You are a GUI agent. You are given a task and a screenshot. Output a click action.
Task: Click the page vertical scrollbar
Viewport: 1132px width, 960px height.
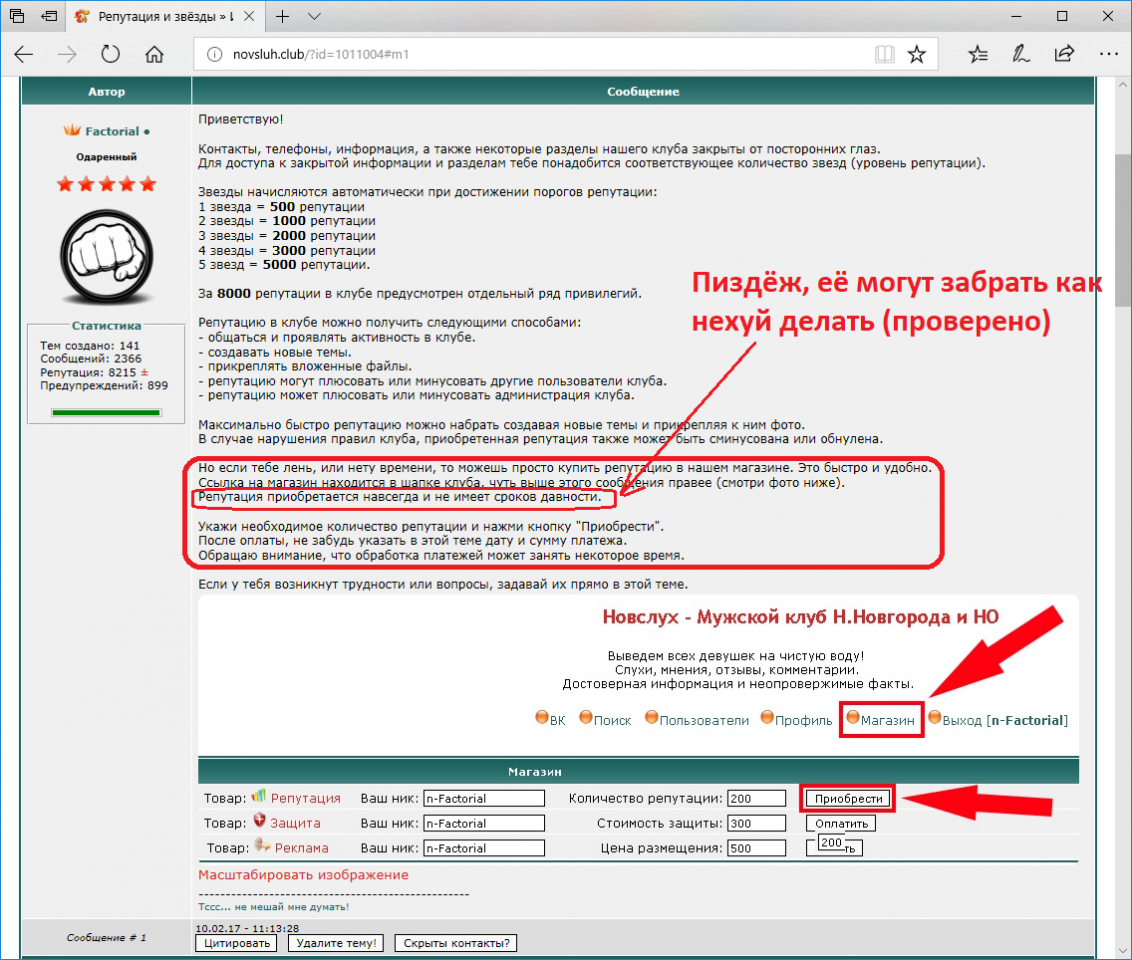[1122, 500]
